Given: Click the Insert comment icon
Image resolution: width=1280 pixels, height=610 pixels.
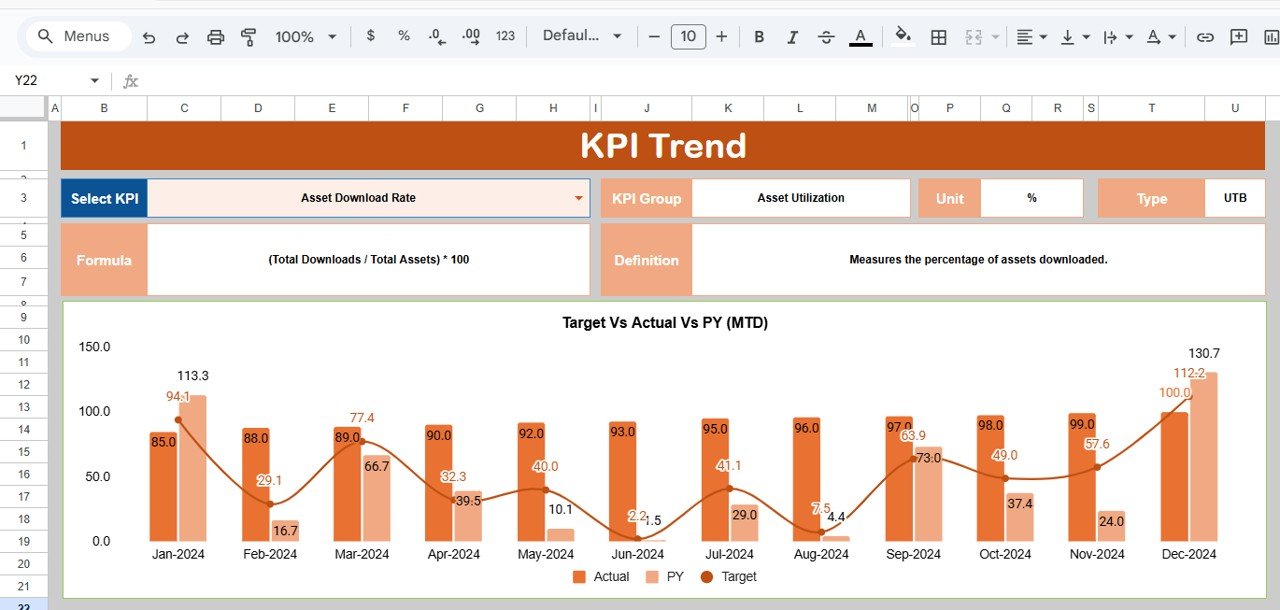Looking at the screenshot, I should coord(1238,36).
